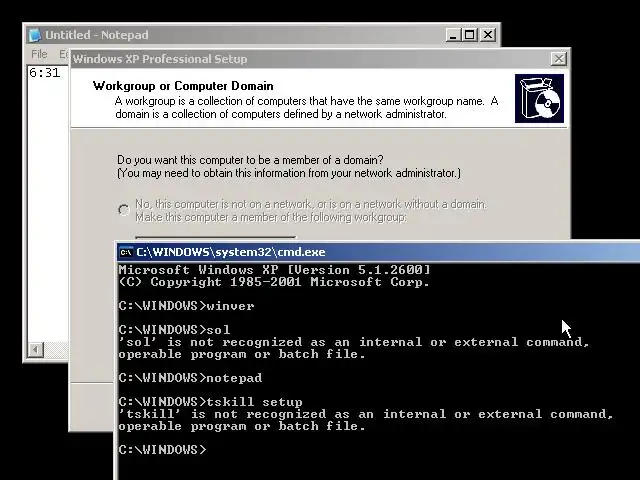Minimize the Untitled - Notepad window
640x480 pixels.
(x=452, y=35)
